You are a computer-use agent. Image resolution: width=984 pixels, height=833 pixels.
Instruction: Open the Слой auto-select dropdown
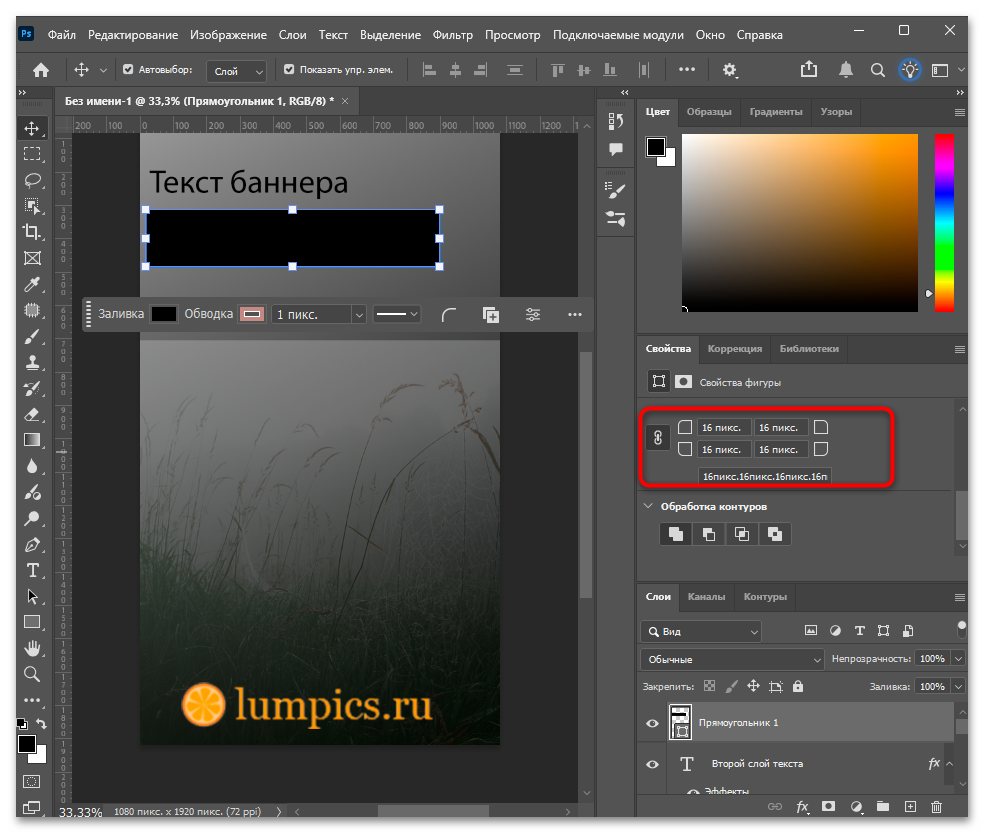237,71
